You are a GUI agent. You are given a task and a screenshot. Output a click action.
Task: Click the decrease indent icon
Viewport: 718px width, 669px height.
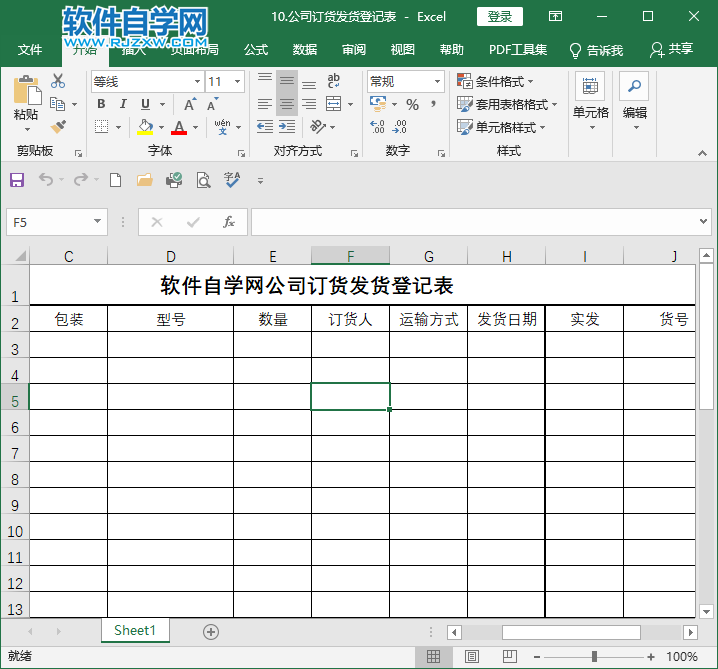point(265,126)
